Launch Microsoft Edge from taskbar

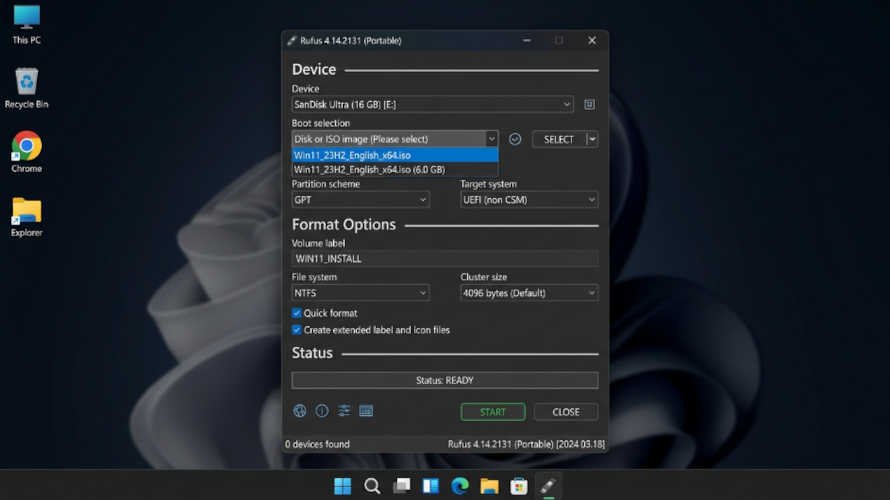click(x=460, y=486)
